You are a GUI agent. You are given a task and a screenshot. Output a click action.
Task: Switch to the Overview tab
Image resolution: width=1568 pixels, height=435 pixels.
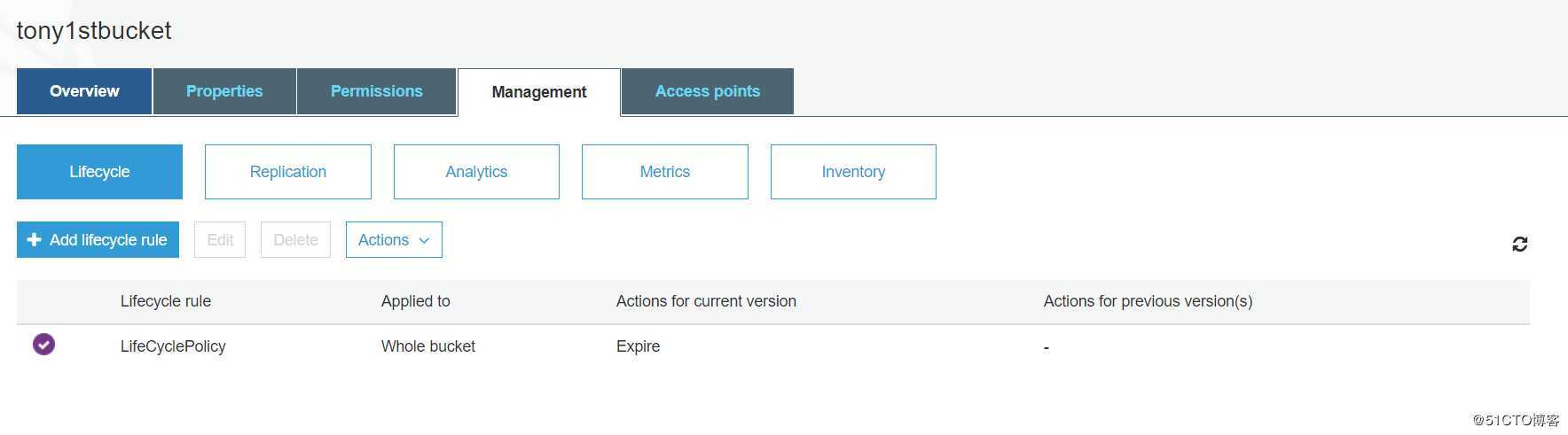(84, 91)
